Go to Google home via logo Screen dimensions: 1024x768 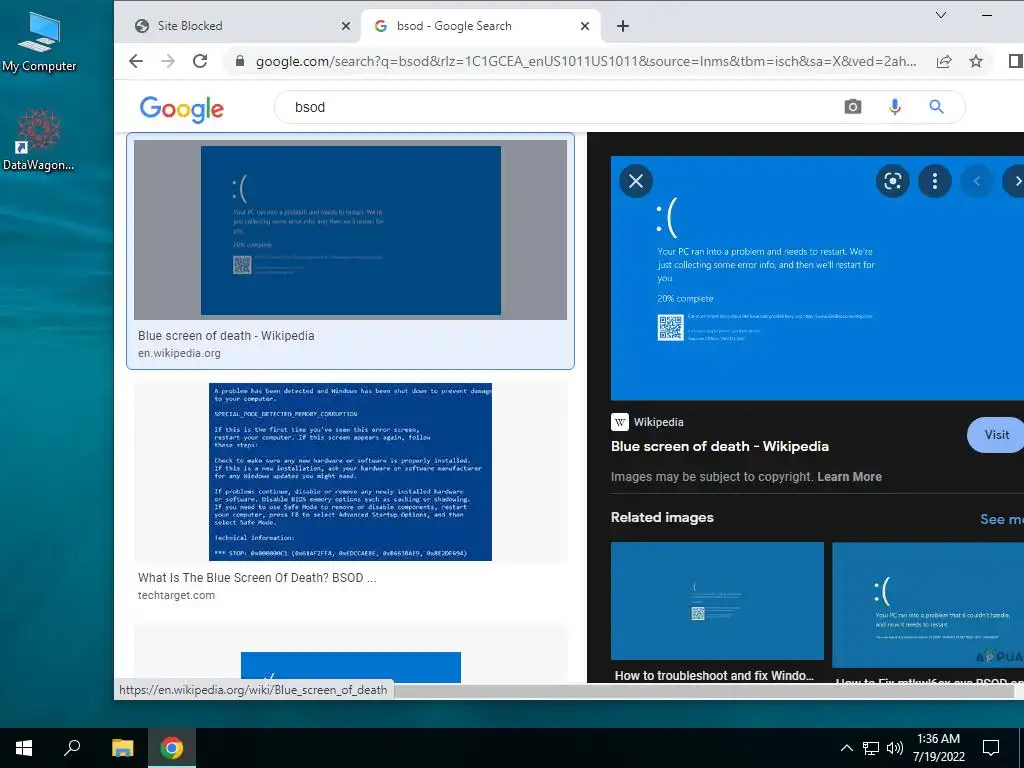182,108
